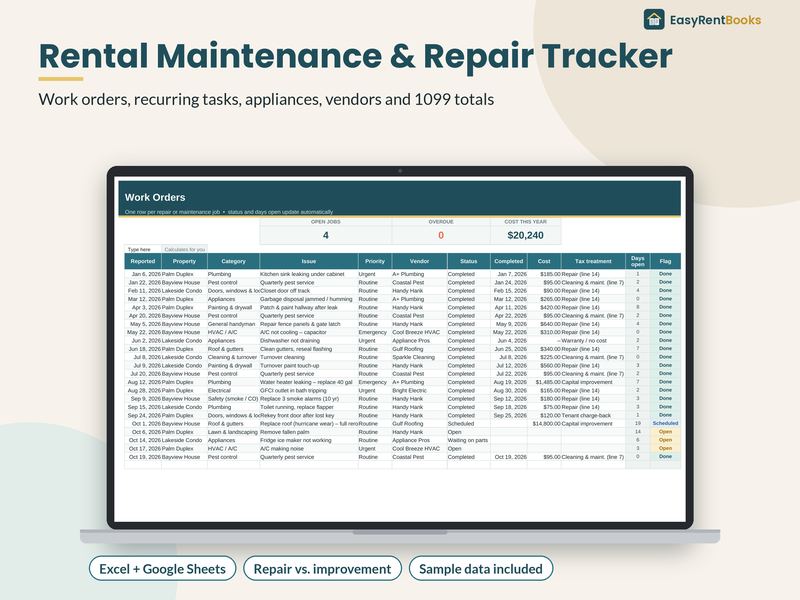Click the Lawn & landscaping category cell
This screenshot has width=800, height=600.
[x=233, y=432]
